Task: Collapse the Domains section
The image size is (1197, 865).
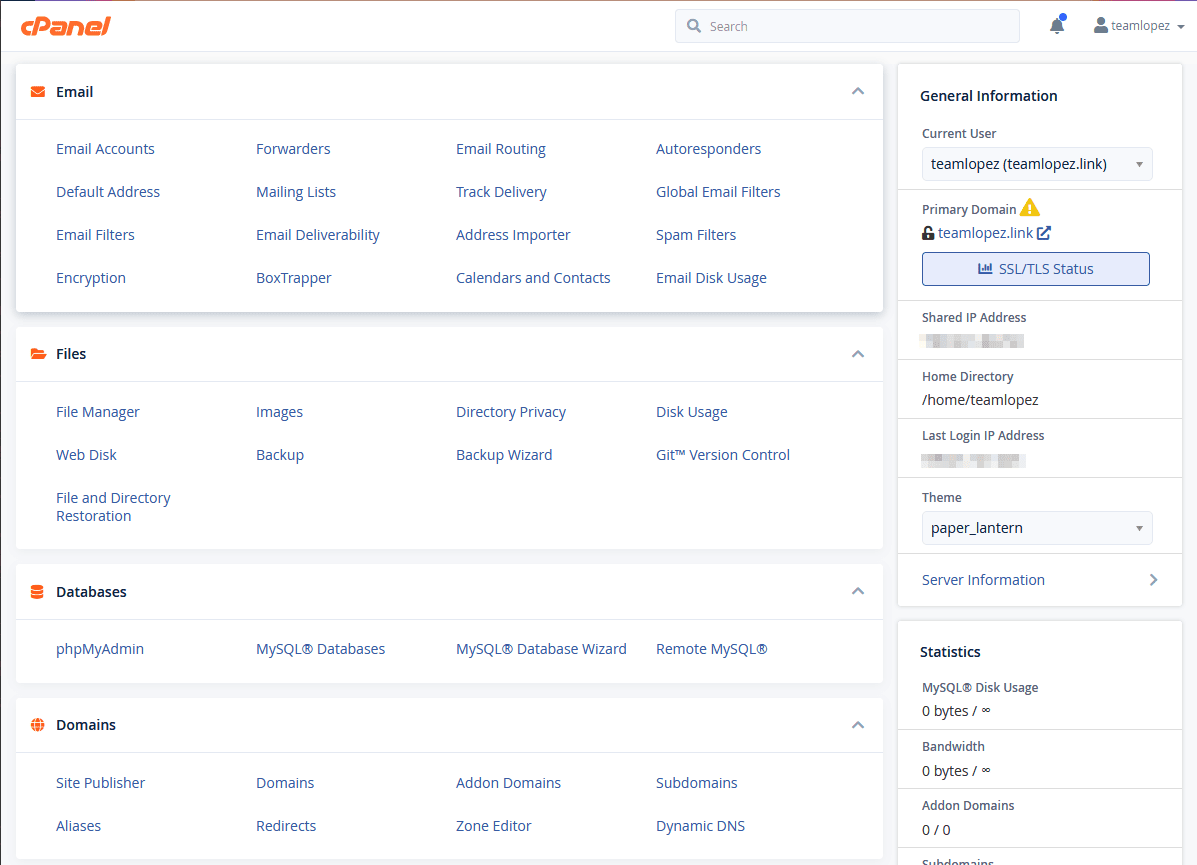Action: pyautogui.click(x=858, y=725)
